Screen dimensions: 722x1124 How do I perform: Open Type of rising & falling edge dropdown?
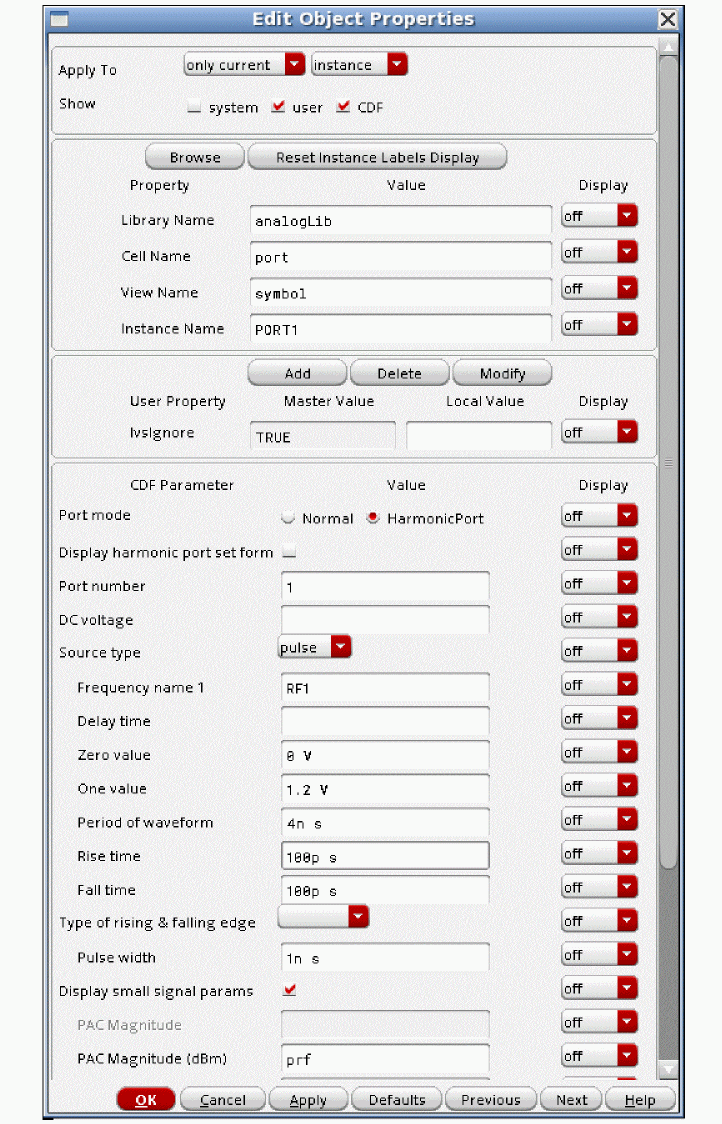(323, 916)
